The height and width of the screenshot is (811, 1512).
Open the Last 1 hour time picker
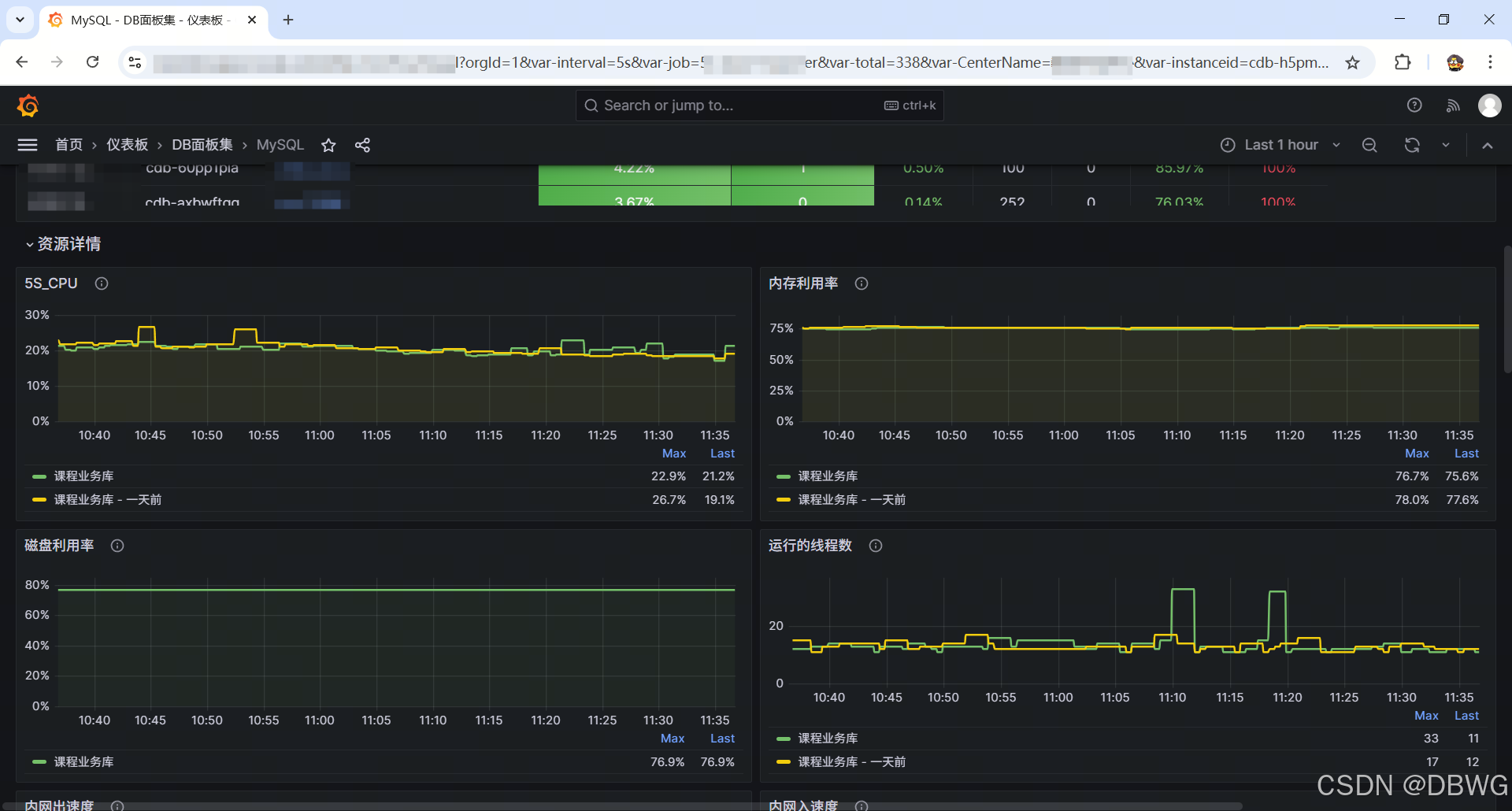click(1280, 145)
